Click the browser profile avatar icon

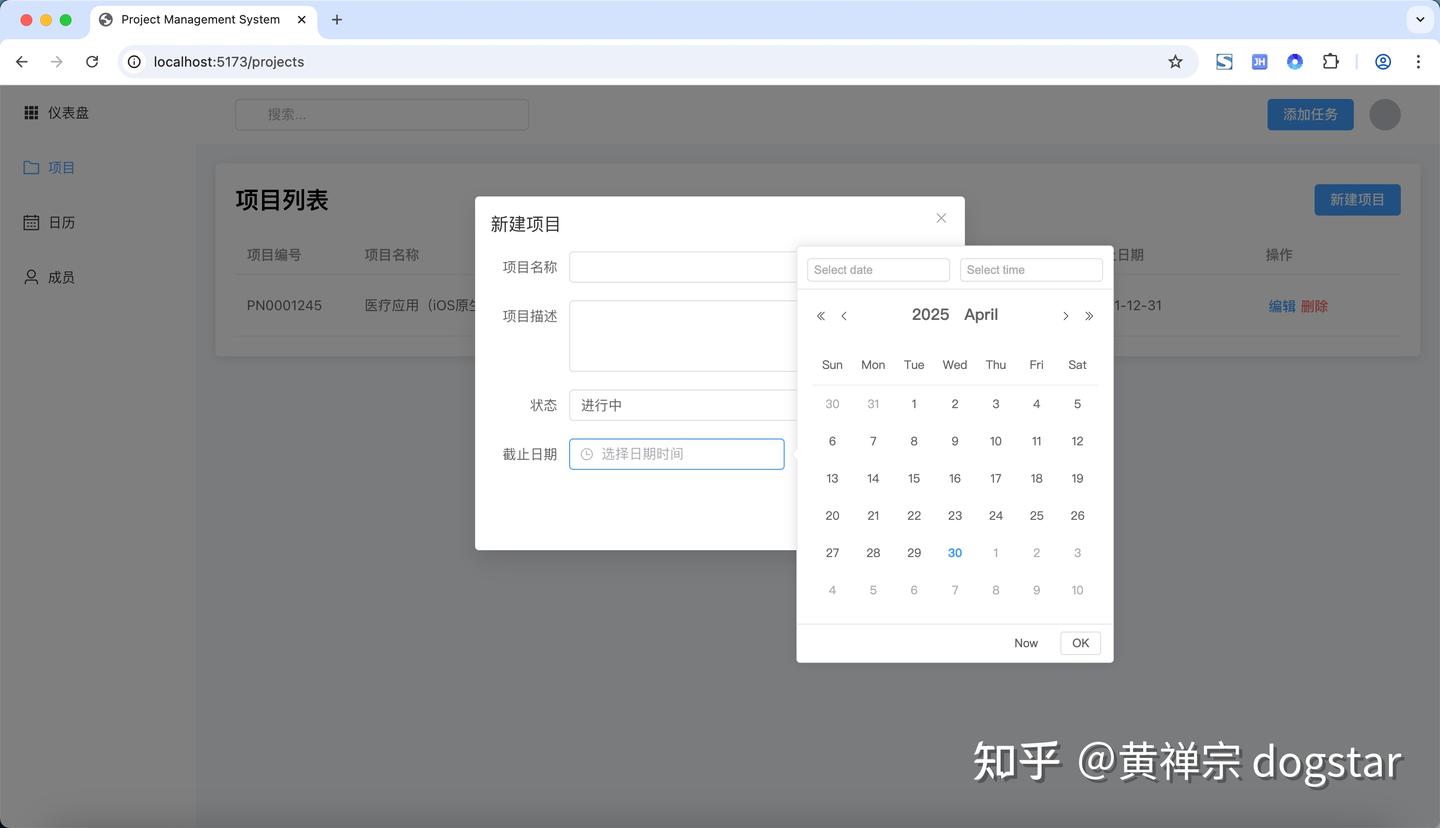1383,61
